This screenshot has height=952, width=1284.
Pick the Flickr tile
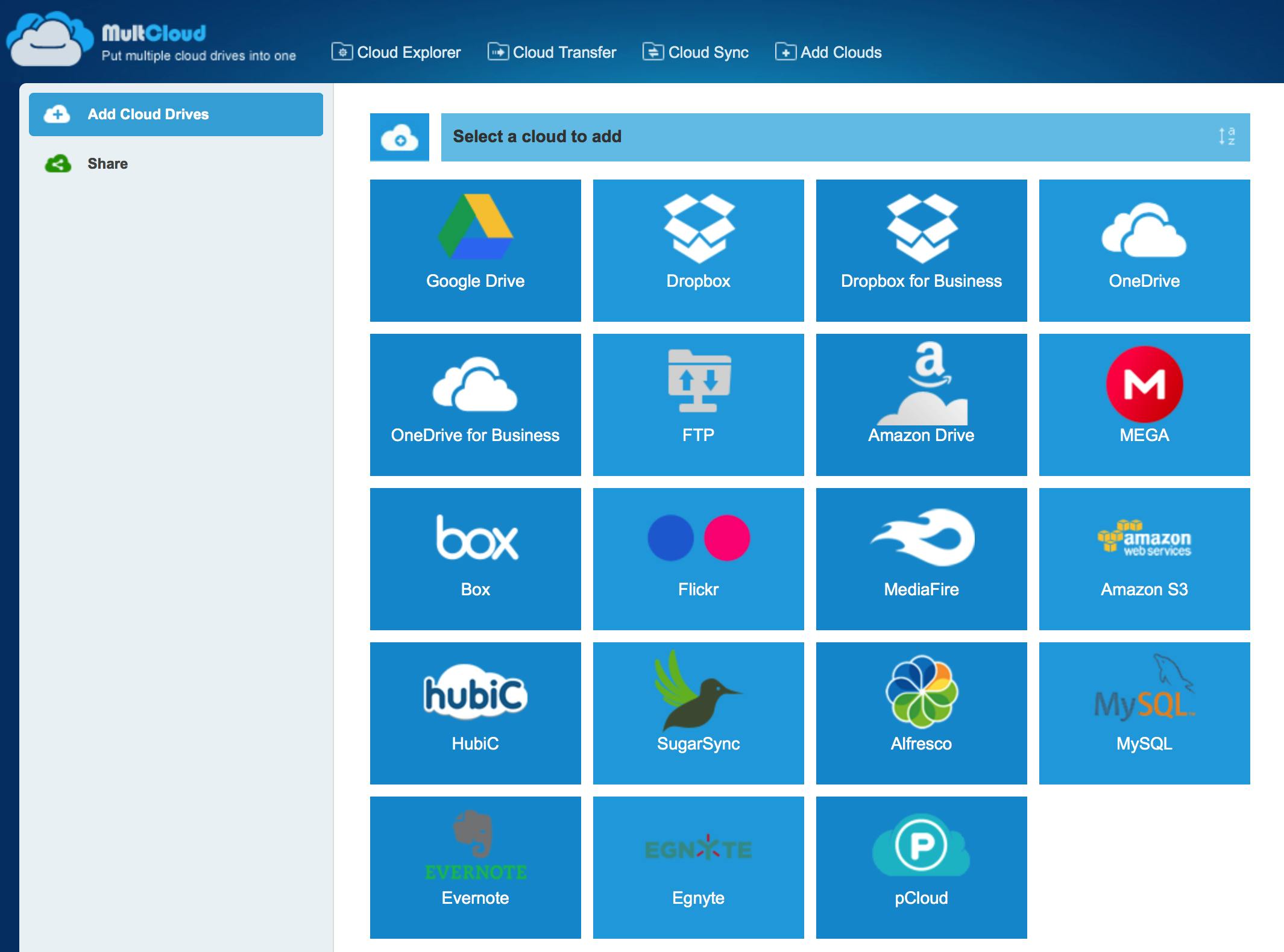click(x=698, y=559)
